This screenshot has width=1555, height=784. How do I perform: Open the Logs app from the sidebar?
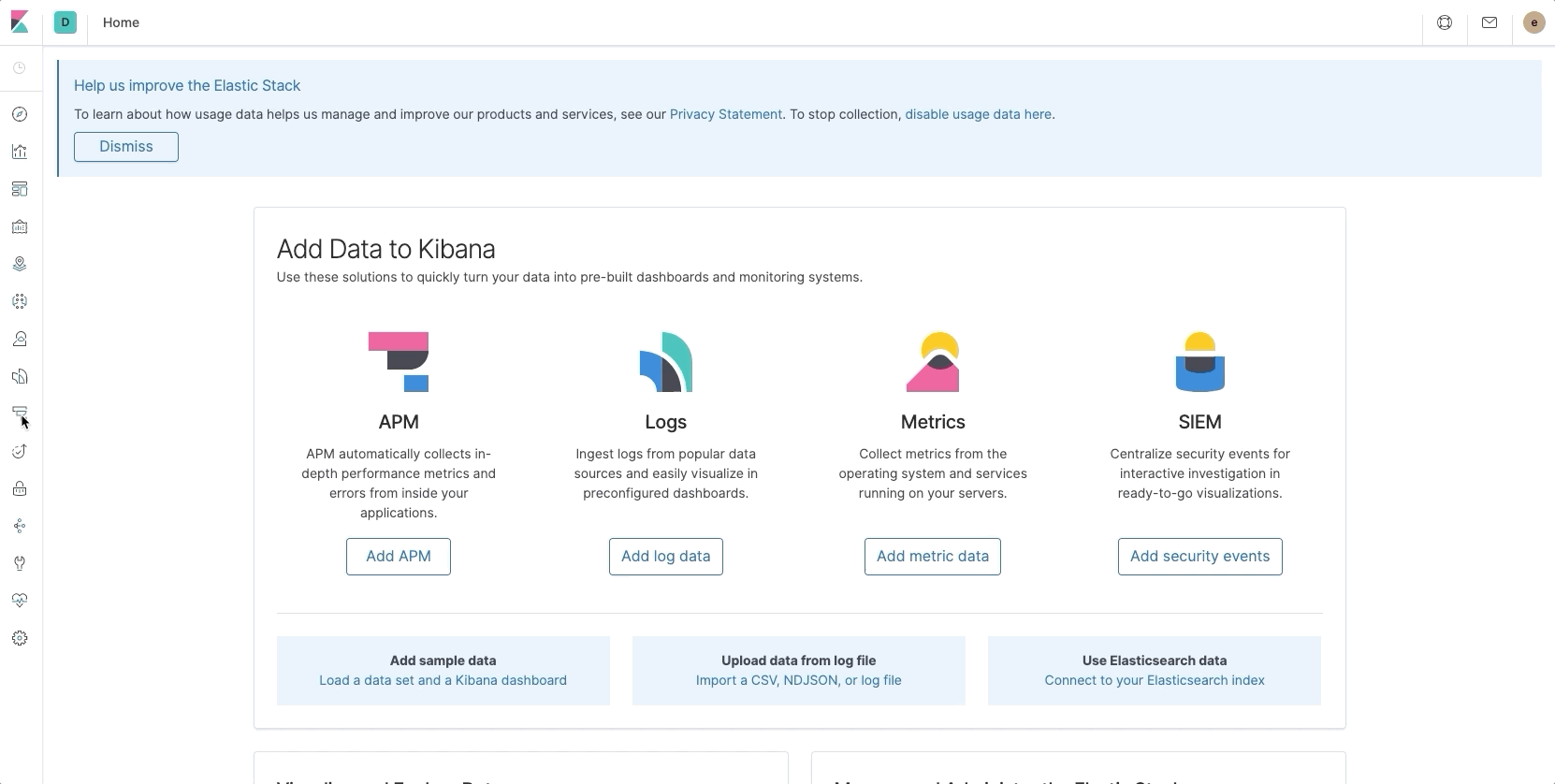[x=20, y=376]
